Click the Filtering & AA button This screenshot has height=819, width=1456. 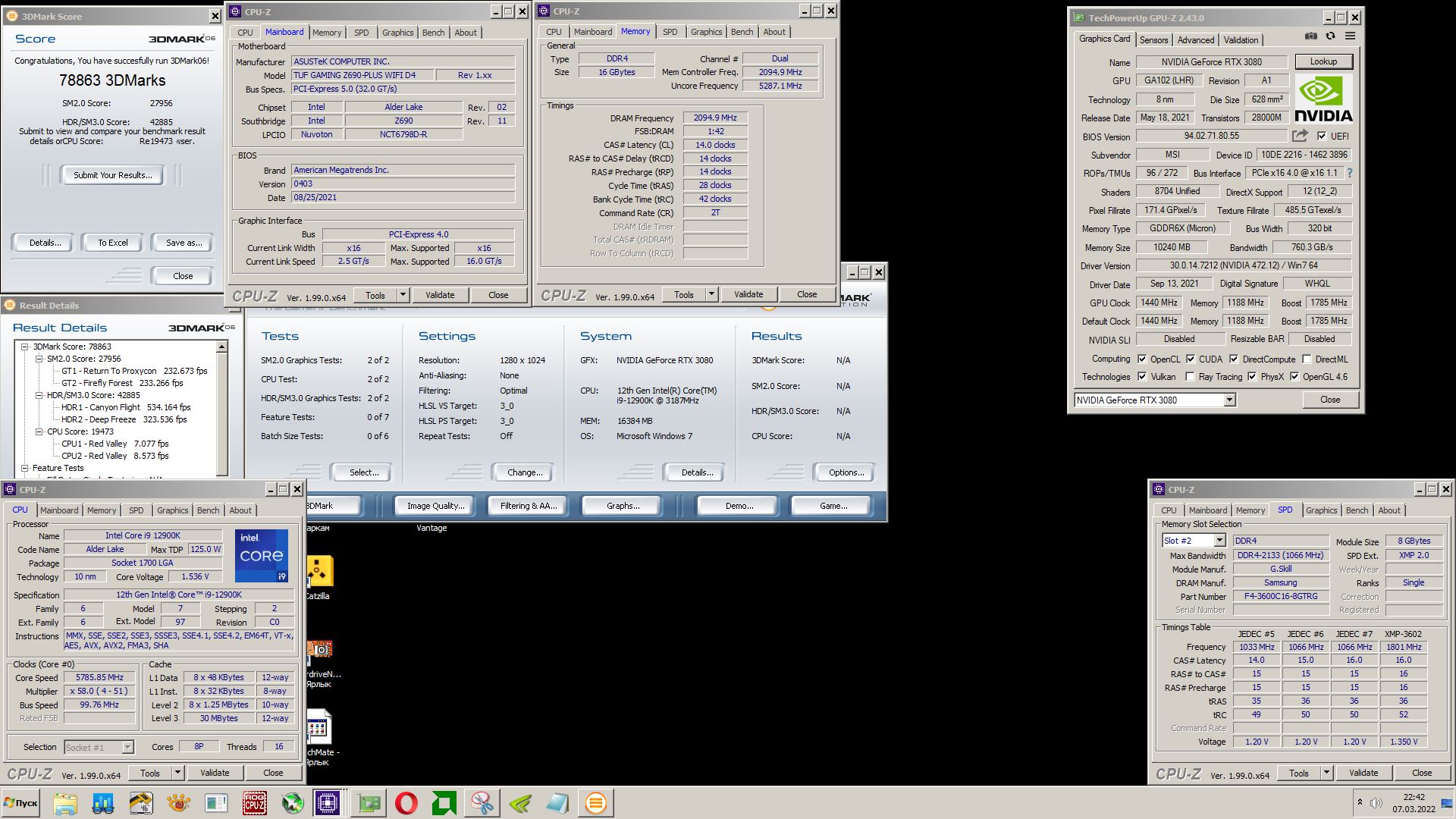(529, 506)
